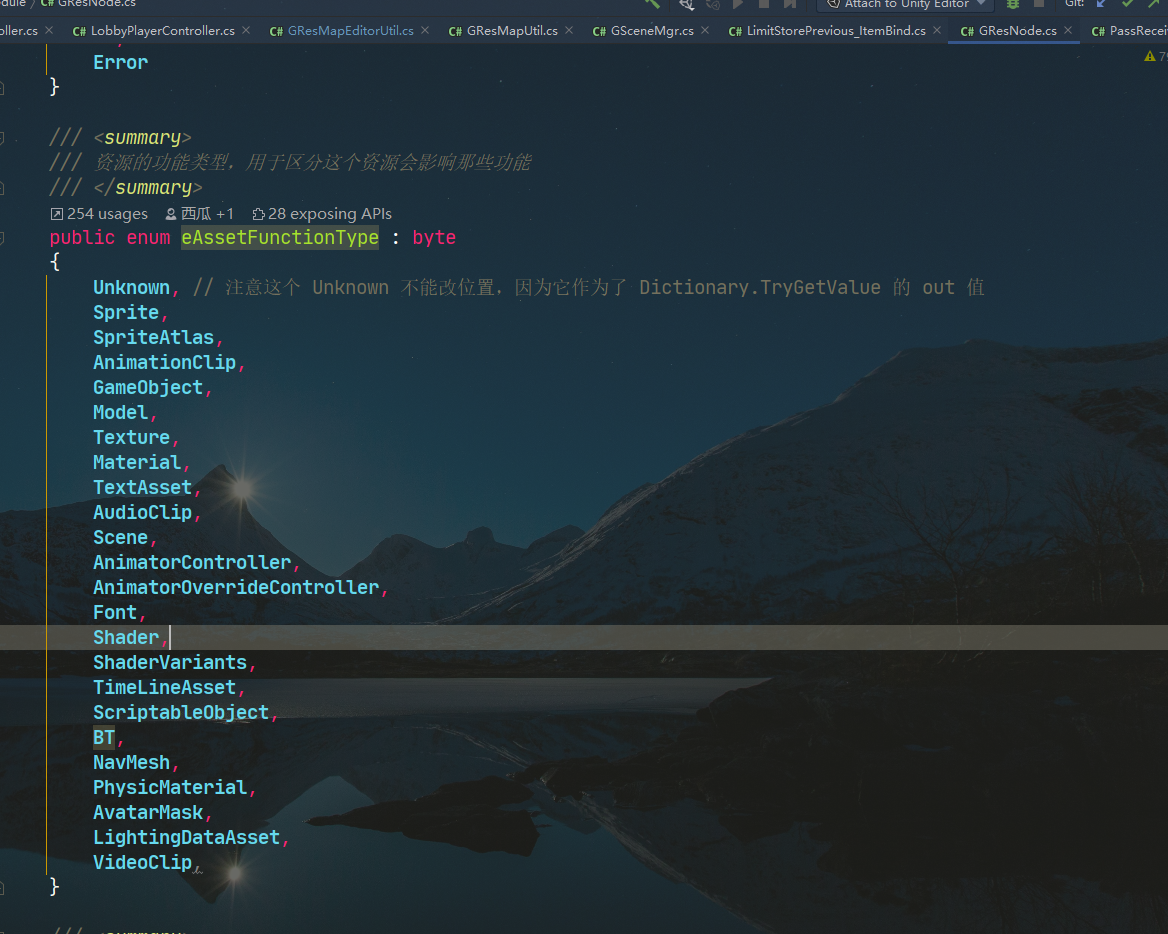1168x934 pixels.
Task: Close the LobbyPlayerController.cs tab
Action: pos(246,31)
